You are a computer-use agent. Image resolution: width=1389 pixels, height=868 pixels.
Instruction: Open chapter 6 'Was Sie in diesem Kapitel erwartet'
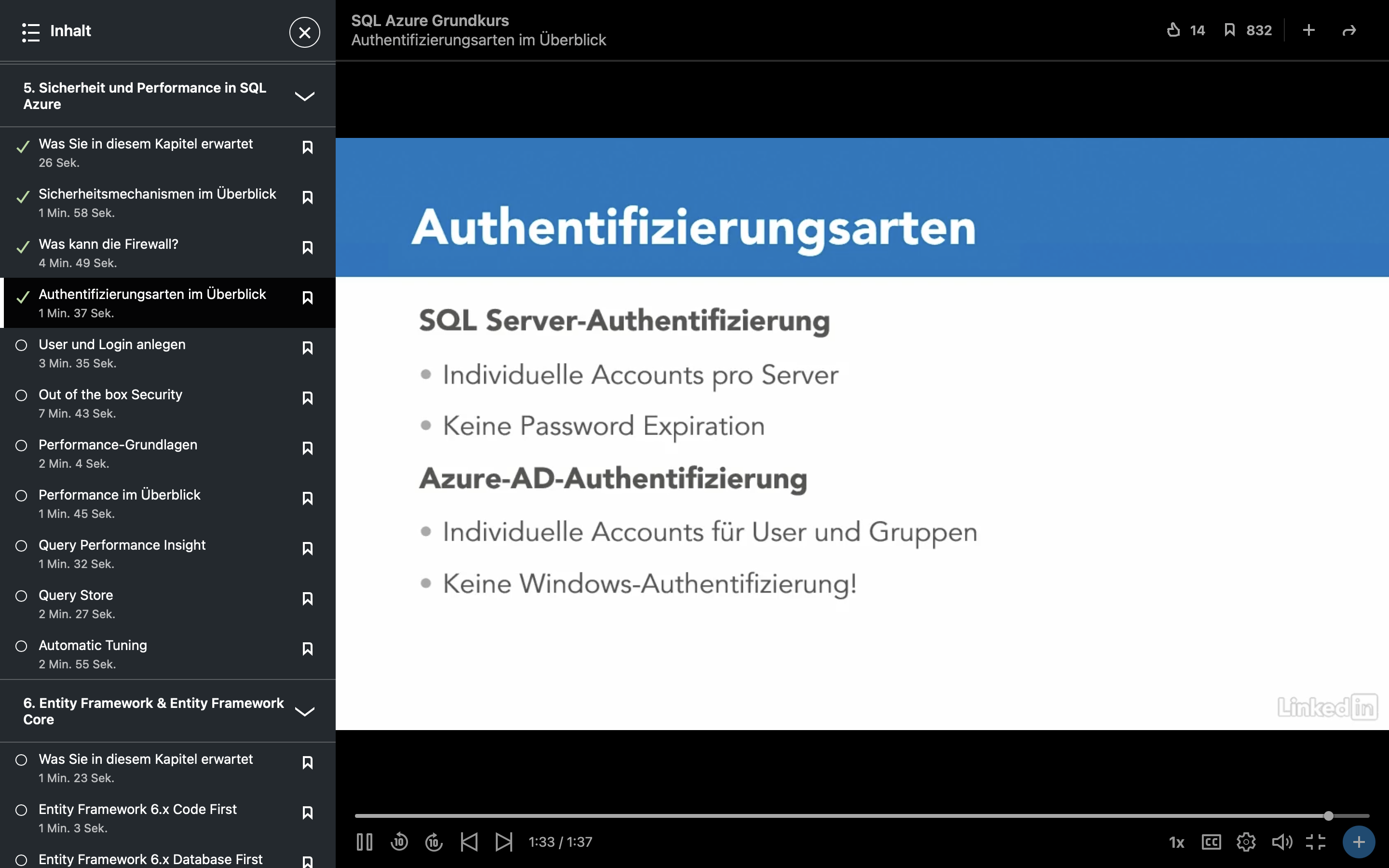tap(168, 768)
